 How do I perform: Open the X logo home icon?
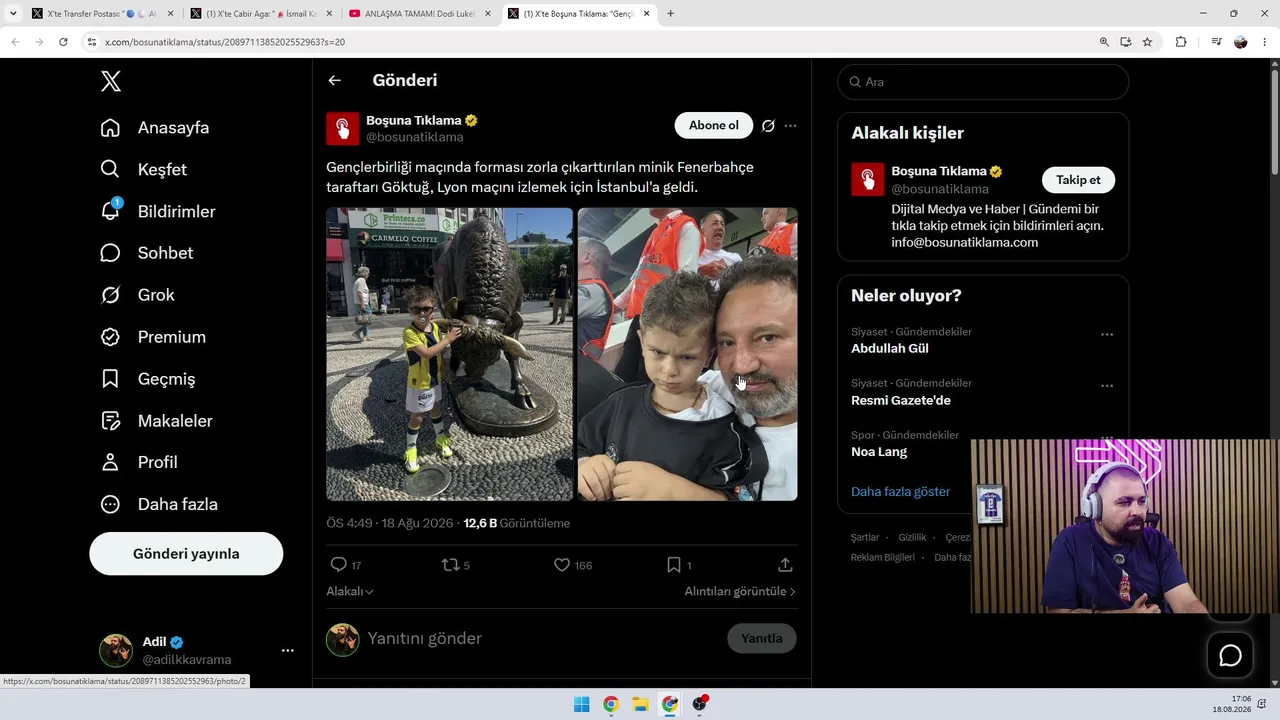tap(111, 82)
